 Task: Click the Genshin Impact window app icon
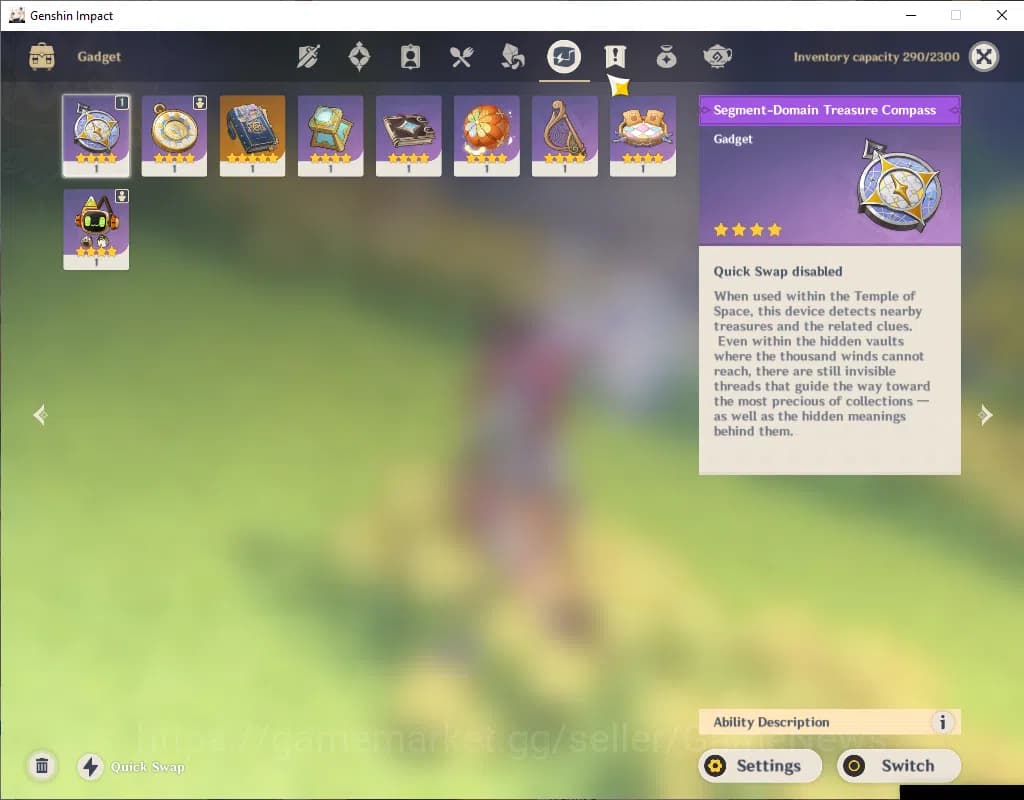[x=16, y=15]
